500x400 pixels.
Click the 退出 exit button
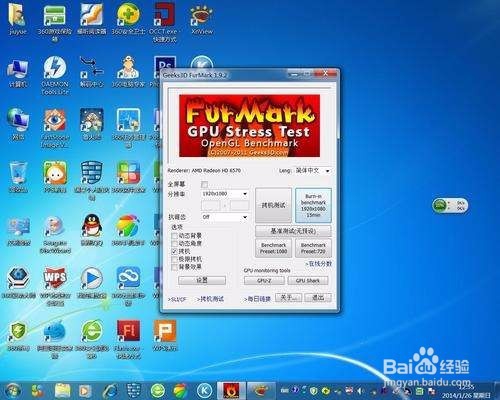[318, 297]
